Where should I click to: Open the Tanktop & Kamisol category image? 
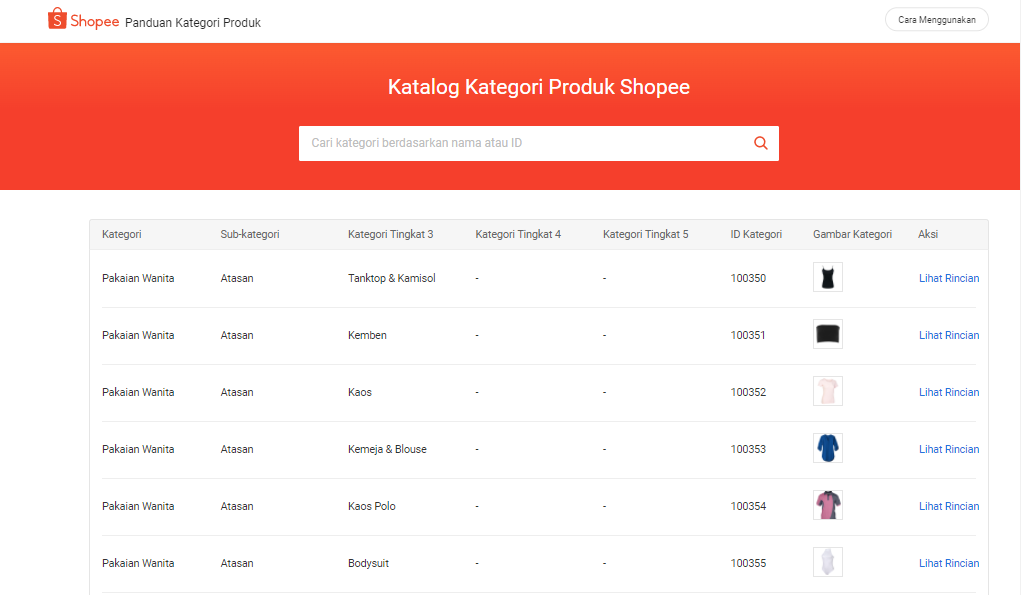pyautogui.click(x=828, y=277)
